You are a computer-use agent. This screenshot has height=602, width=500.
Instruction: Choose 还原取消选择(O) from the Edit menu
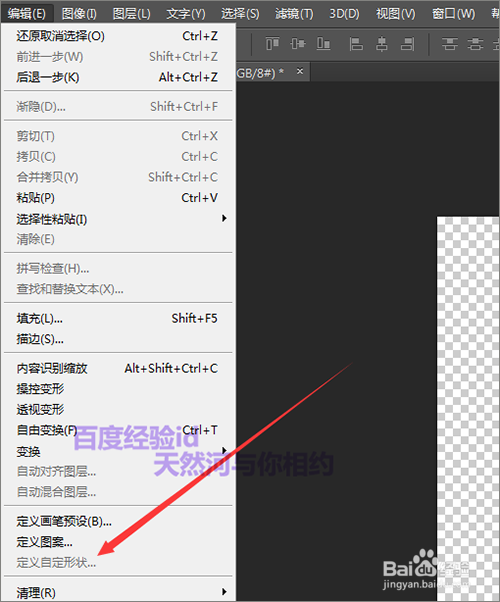[x=118, y=36]
